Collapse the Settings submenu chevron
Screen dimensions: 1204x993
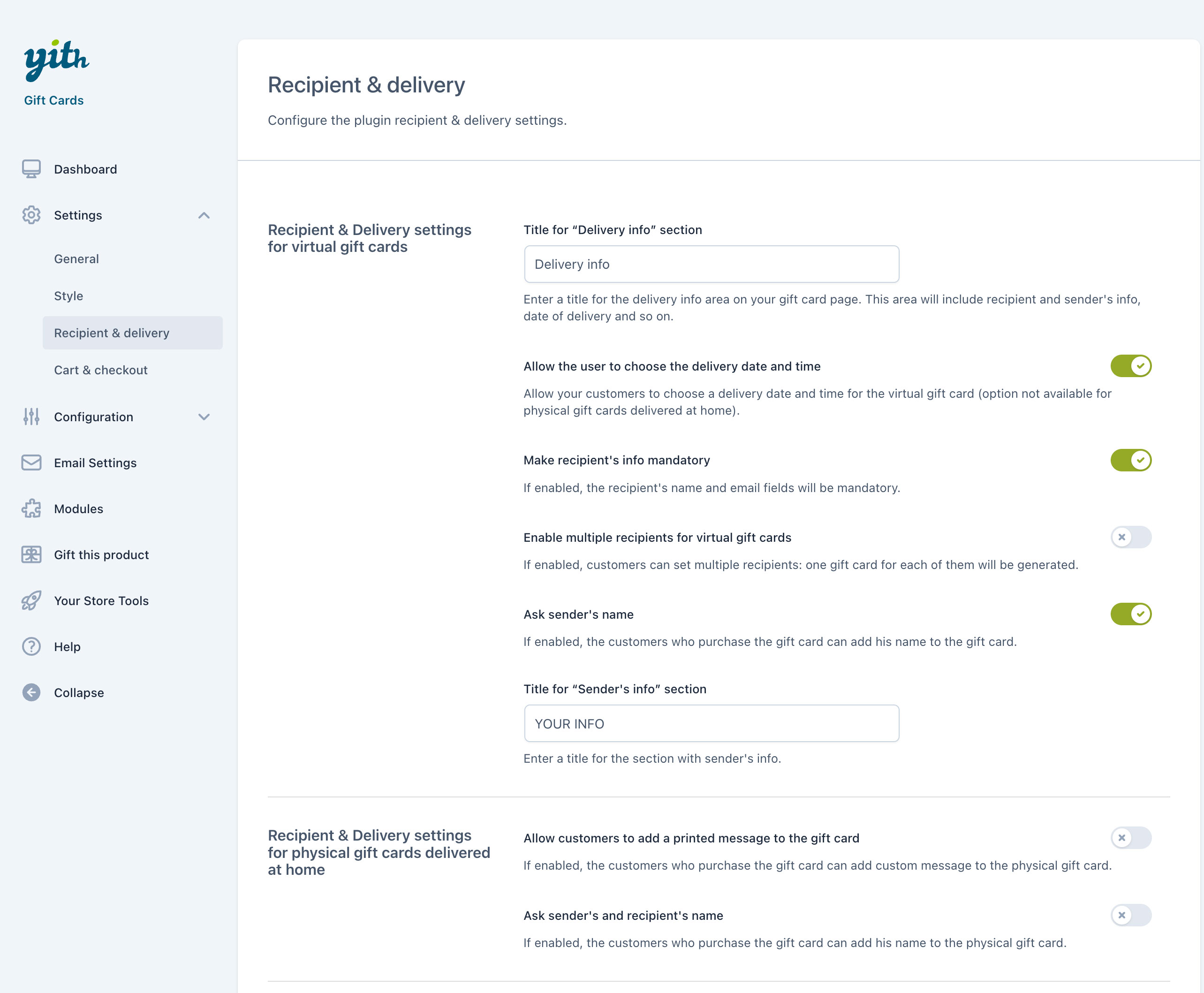tap(204, 216)
